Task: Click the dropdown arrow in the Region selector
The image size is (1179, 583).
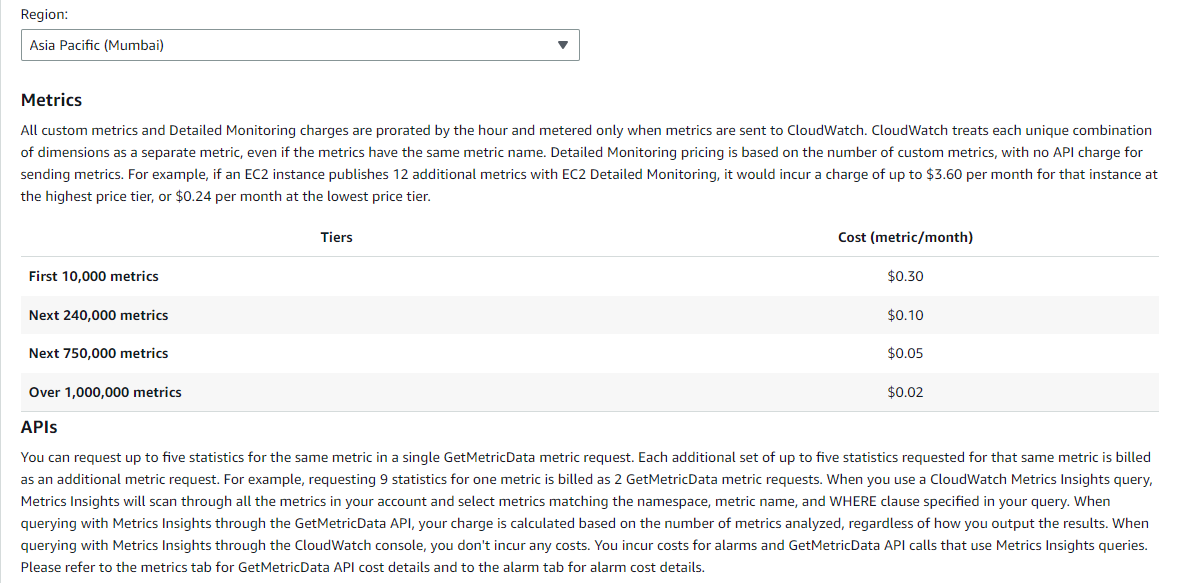Action: pyautogui.click(x=562, y=45)
